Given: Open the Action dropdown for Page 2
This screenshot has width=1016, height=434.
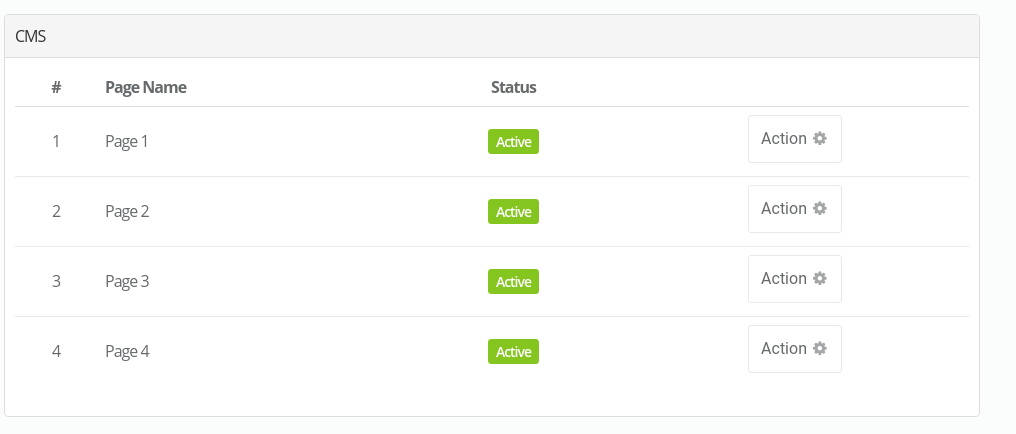Looking at the screenshot, I should click(x=795, y=209).
